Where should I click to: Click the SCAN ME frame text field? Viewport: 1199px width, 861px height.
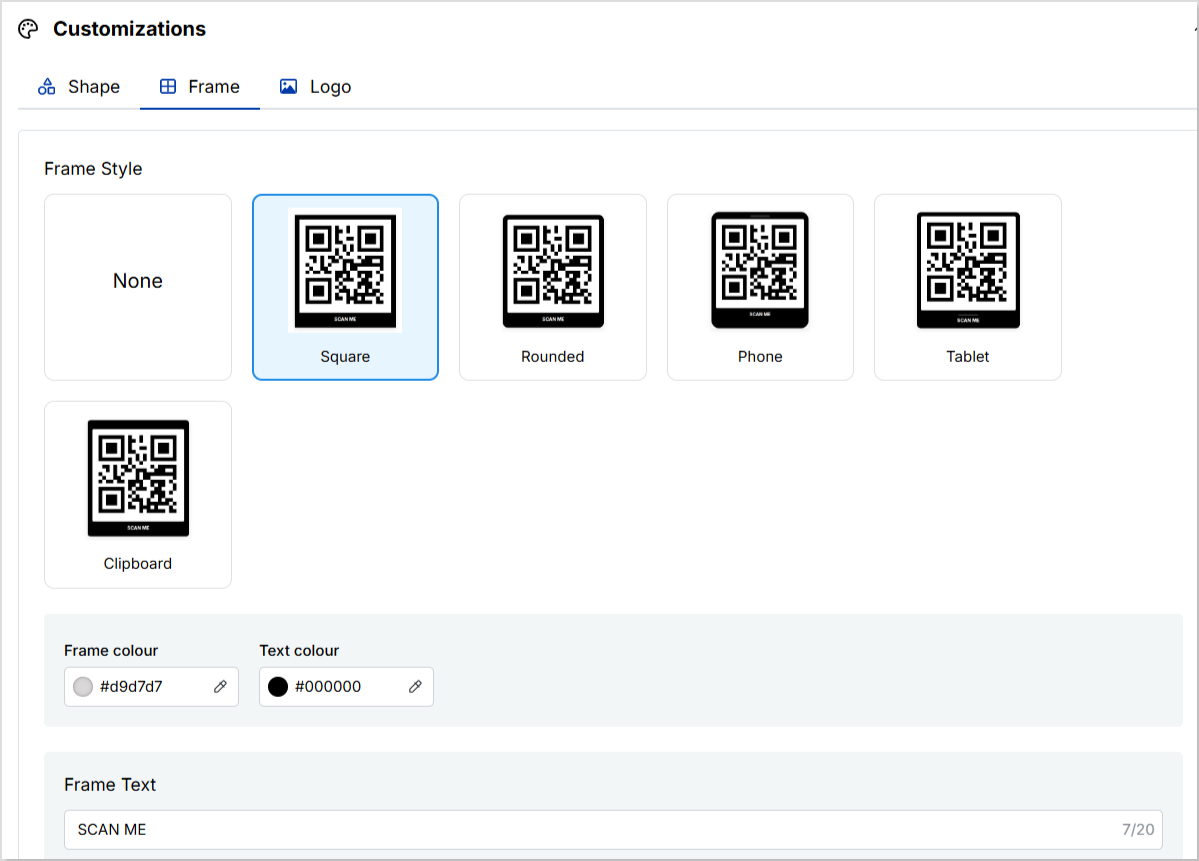click(613, 830)
